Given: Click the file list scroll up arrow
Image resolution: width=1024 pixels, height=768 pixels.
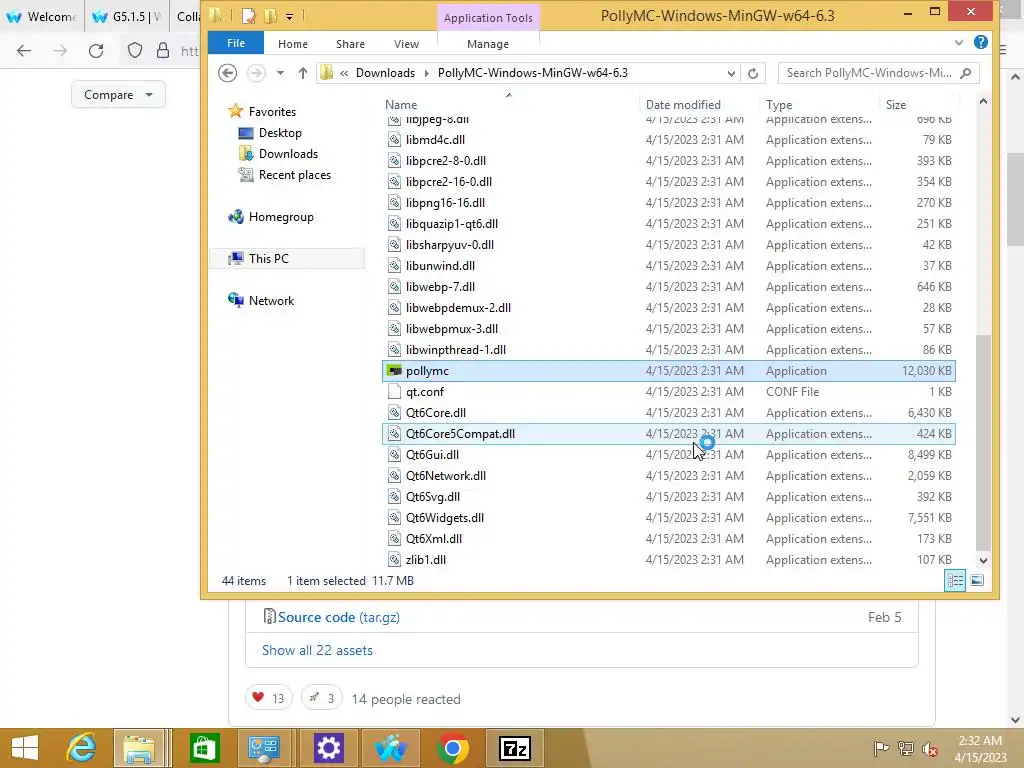Looking at the screenshot, I should tap(983, 102).
